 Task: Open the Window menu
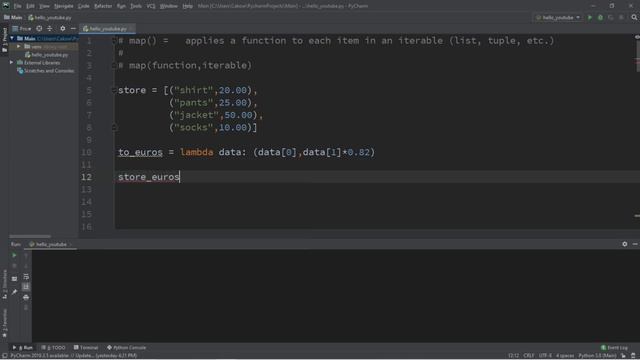tap(169, 6)
